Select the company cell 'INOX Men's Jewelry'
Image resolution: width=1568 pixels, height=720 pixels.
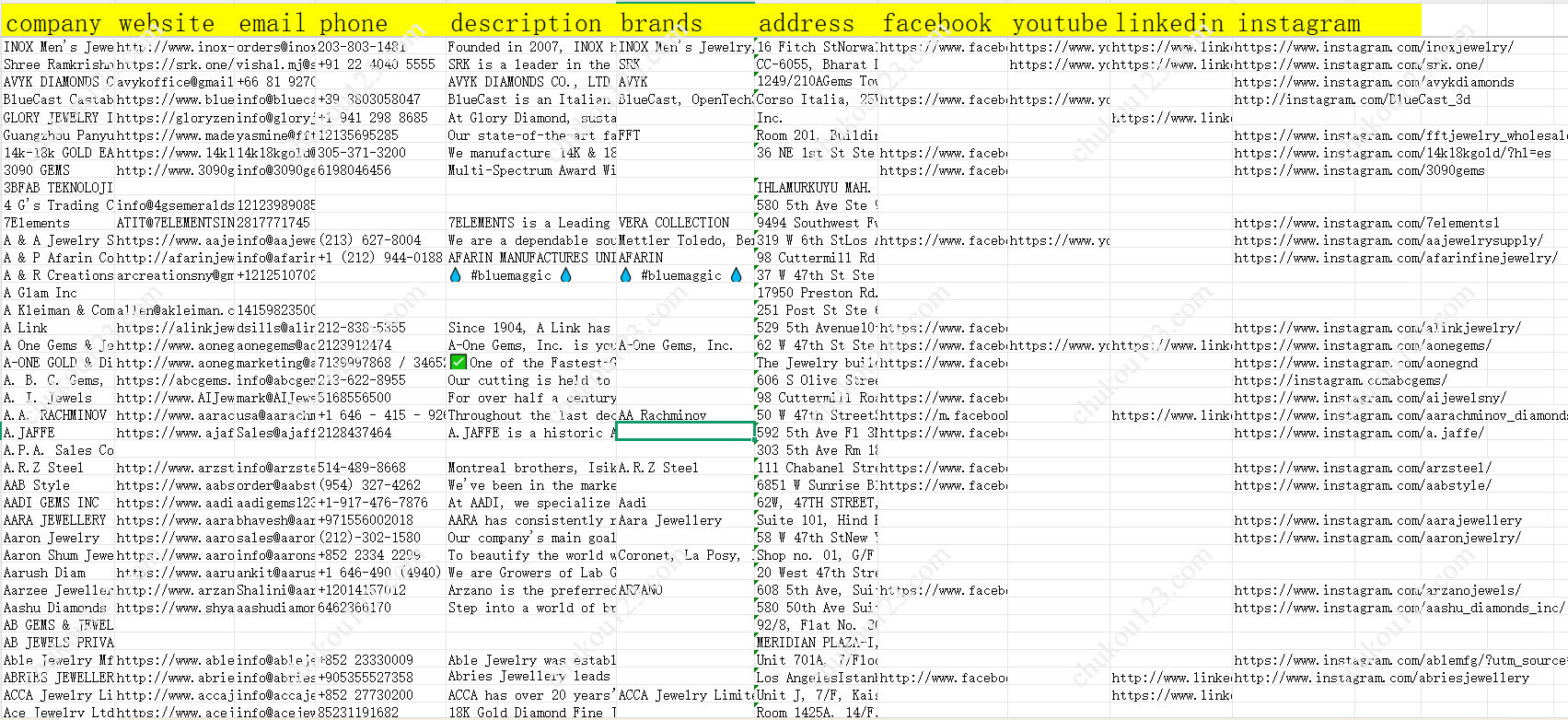[x=59, y=47]
